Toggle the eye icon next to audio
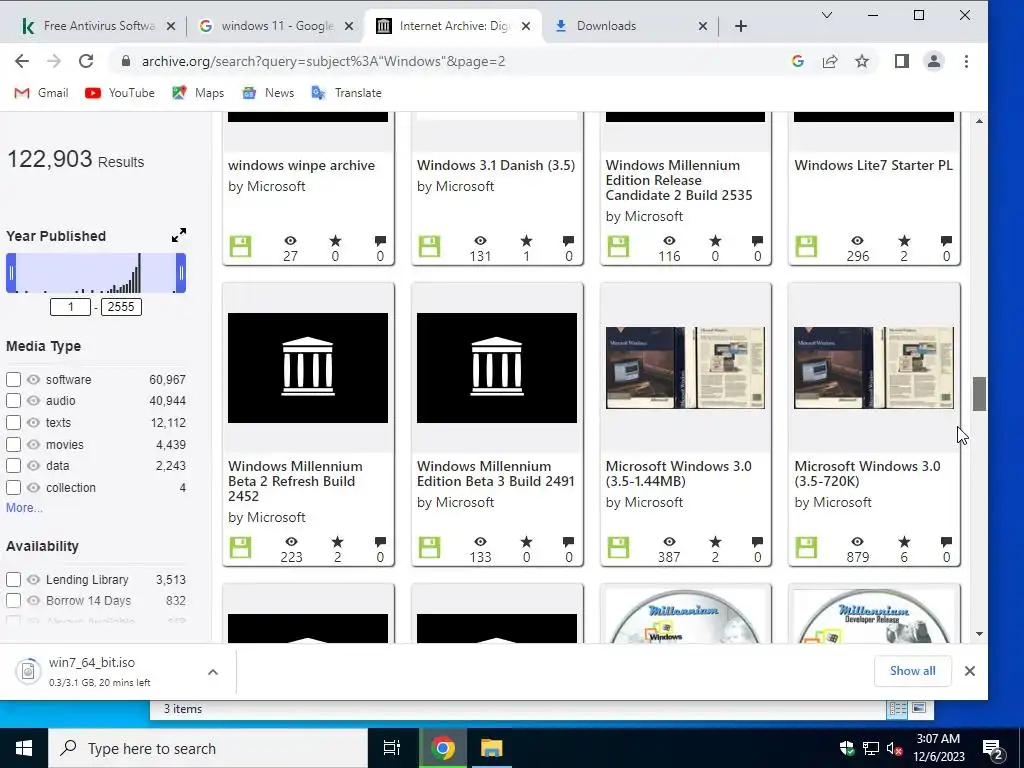 pyautogui.click(x=33, y=400)
